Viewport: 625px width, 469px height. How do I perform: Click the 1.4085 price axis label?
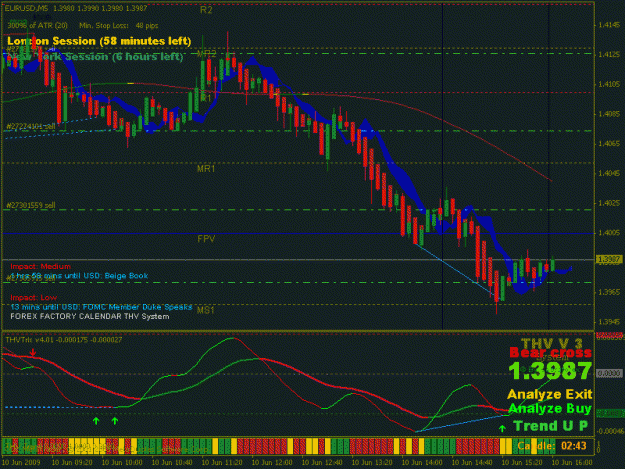point(609,114)
